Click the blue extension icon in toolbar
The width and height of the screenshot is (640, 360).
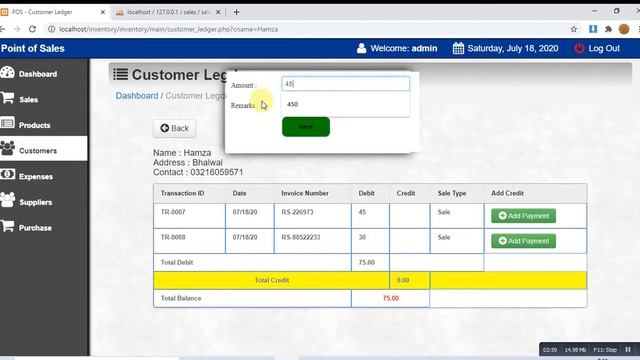pos(593,29)
